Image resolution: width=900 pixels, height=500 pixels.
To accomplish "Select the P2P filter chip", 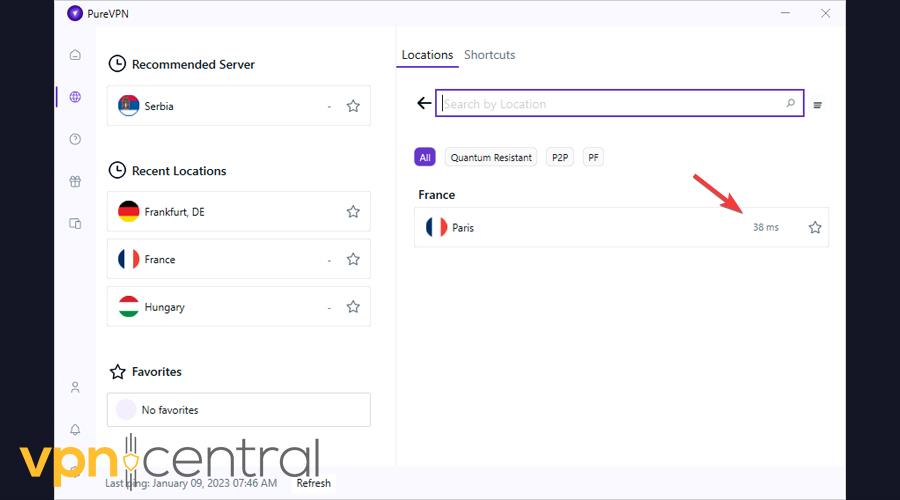I will [x=560, y=157].
